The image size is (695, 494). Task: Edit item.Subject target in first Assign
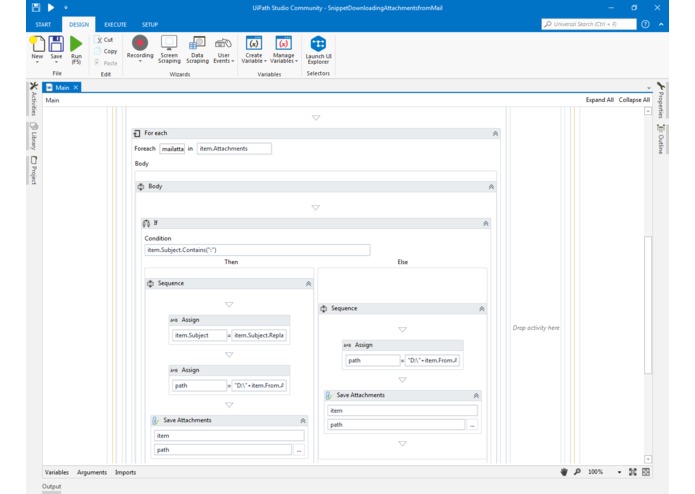(x=199, y=335)
